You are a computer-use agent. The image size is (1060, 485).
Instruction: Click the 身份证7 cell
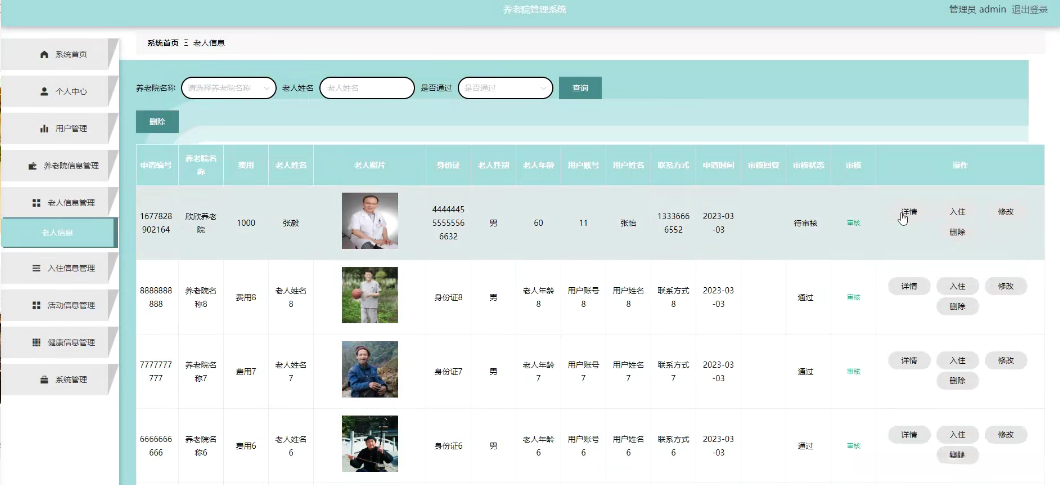click(448, 371)
